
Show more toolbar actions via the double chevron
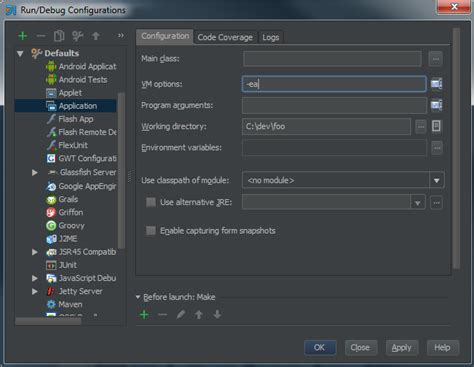[121, 35]
